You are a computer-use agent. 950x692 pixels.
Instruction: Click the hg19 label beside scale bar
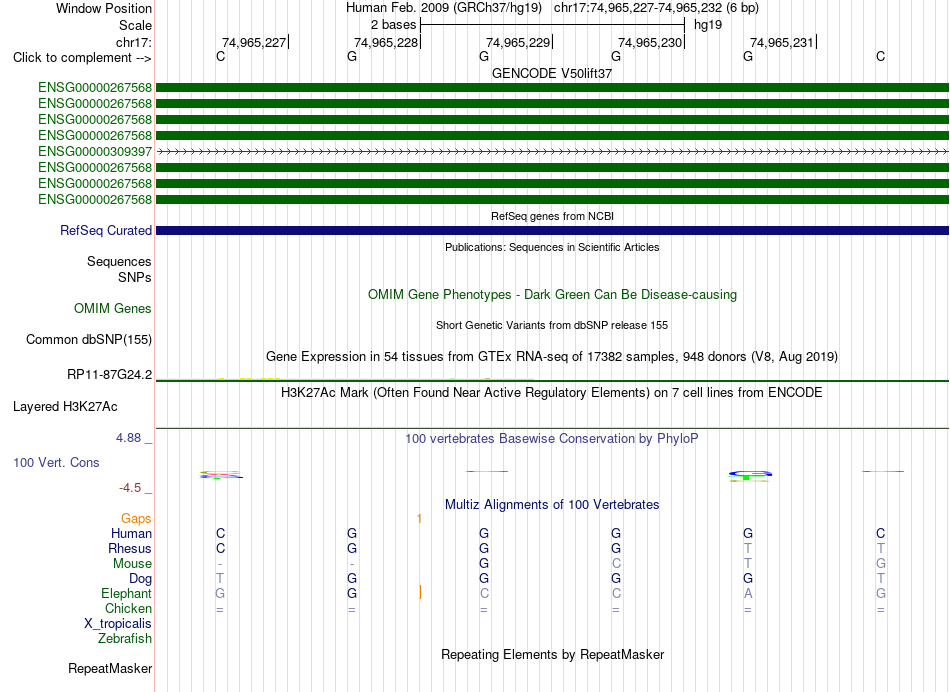[708, 25]
